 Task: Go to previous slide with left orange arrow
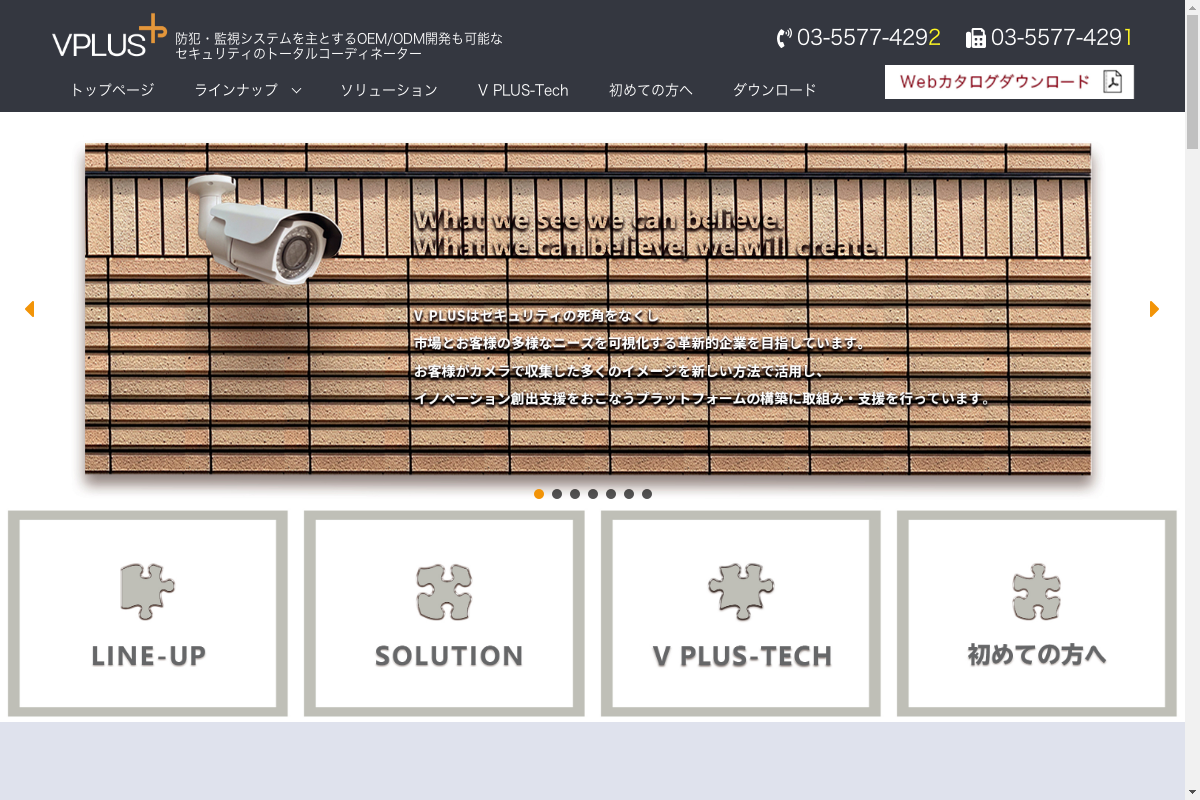(x=29, y=309)
